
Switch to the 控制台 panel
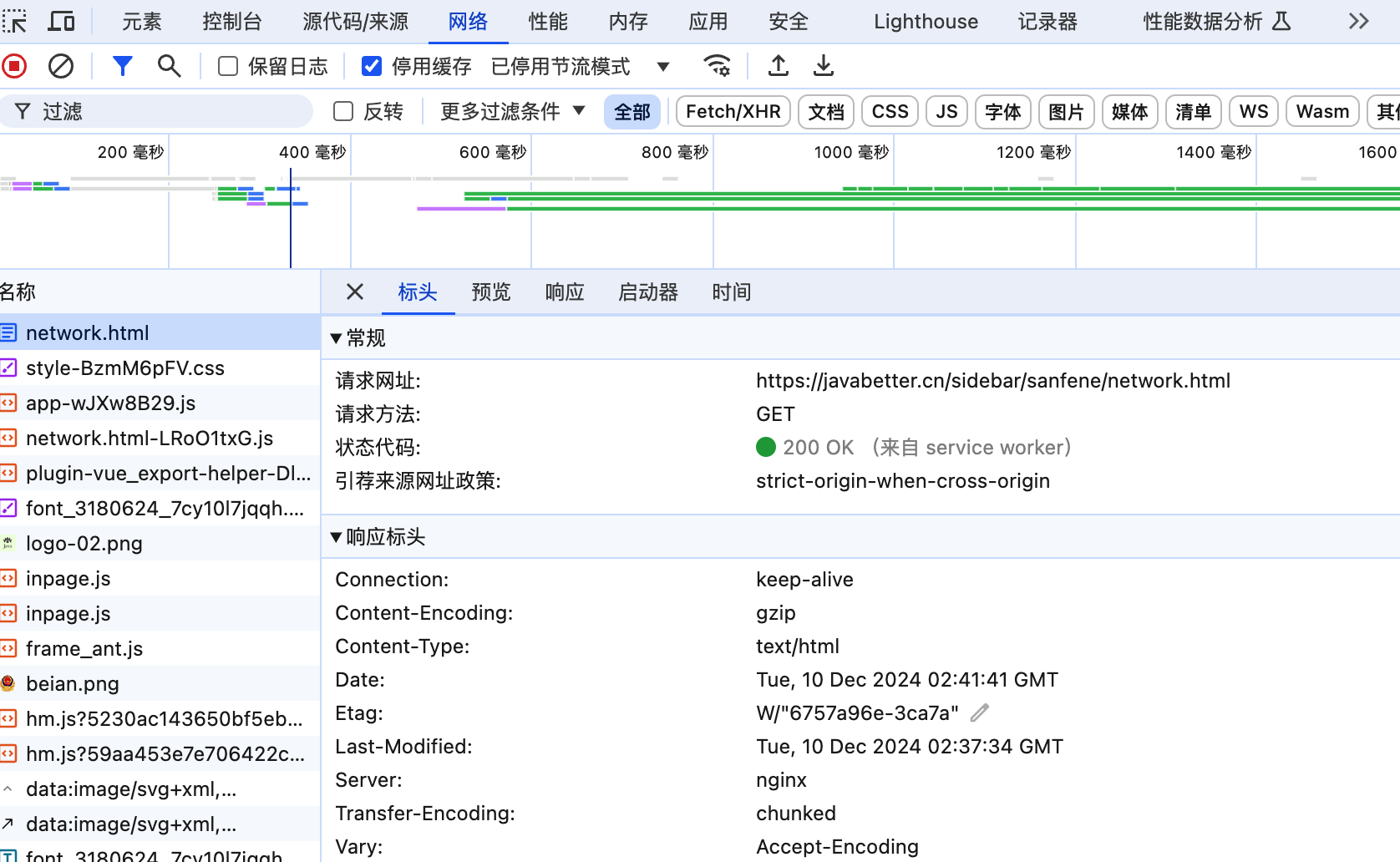coord(231,21)
